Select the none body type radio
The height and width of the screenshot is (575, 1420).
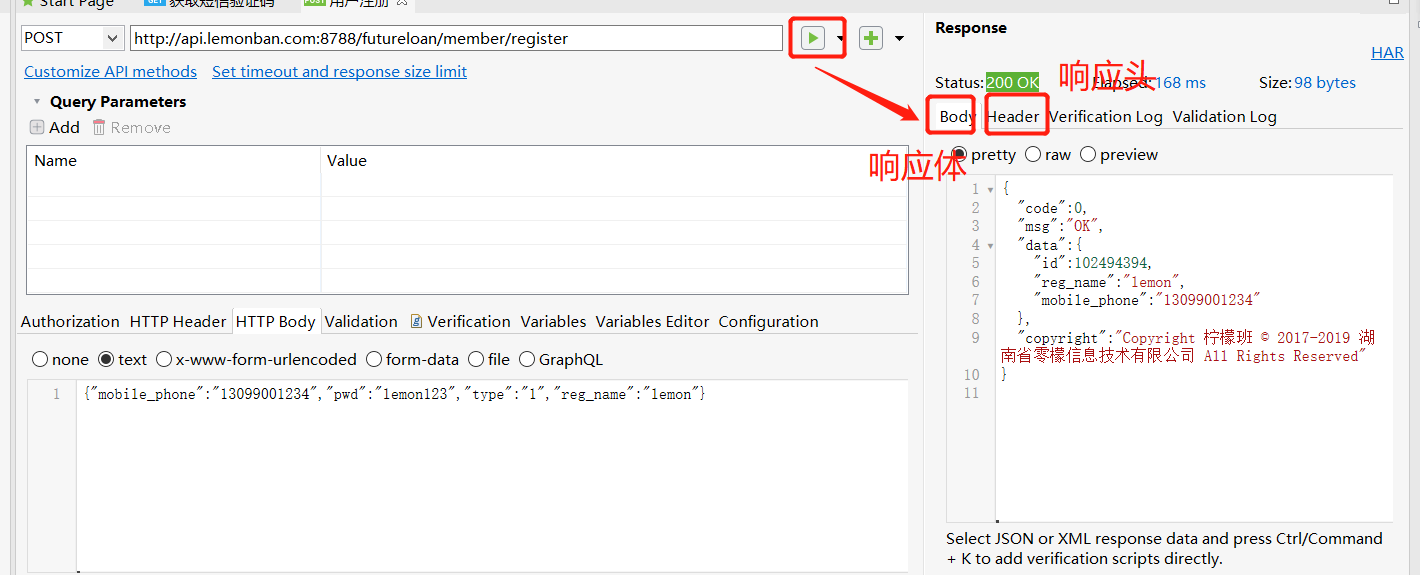[x=40, y=360]
